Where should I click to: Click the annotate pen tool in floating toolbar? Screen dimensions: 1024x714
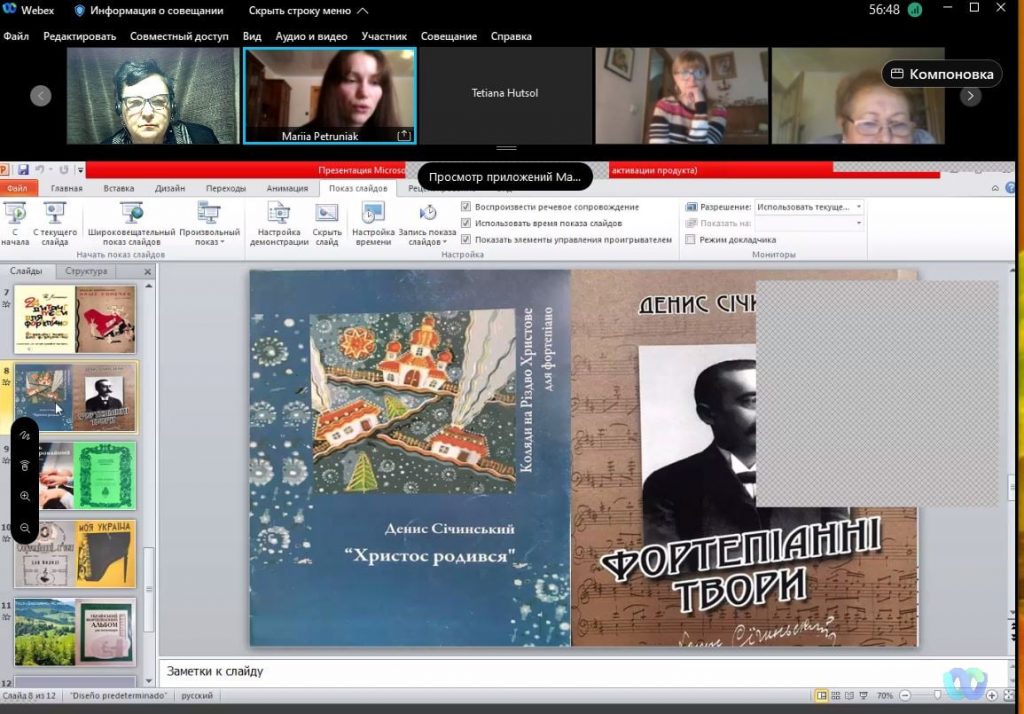pos(25,437)
